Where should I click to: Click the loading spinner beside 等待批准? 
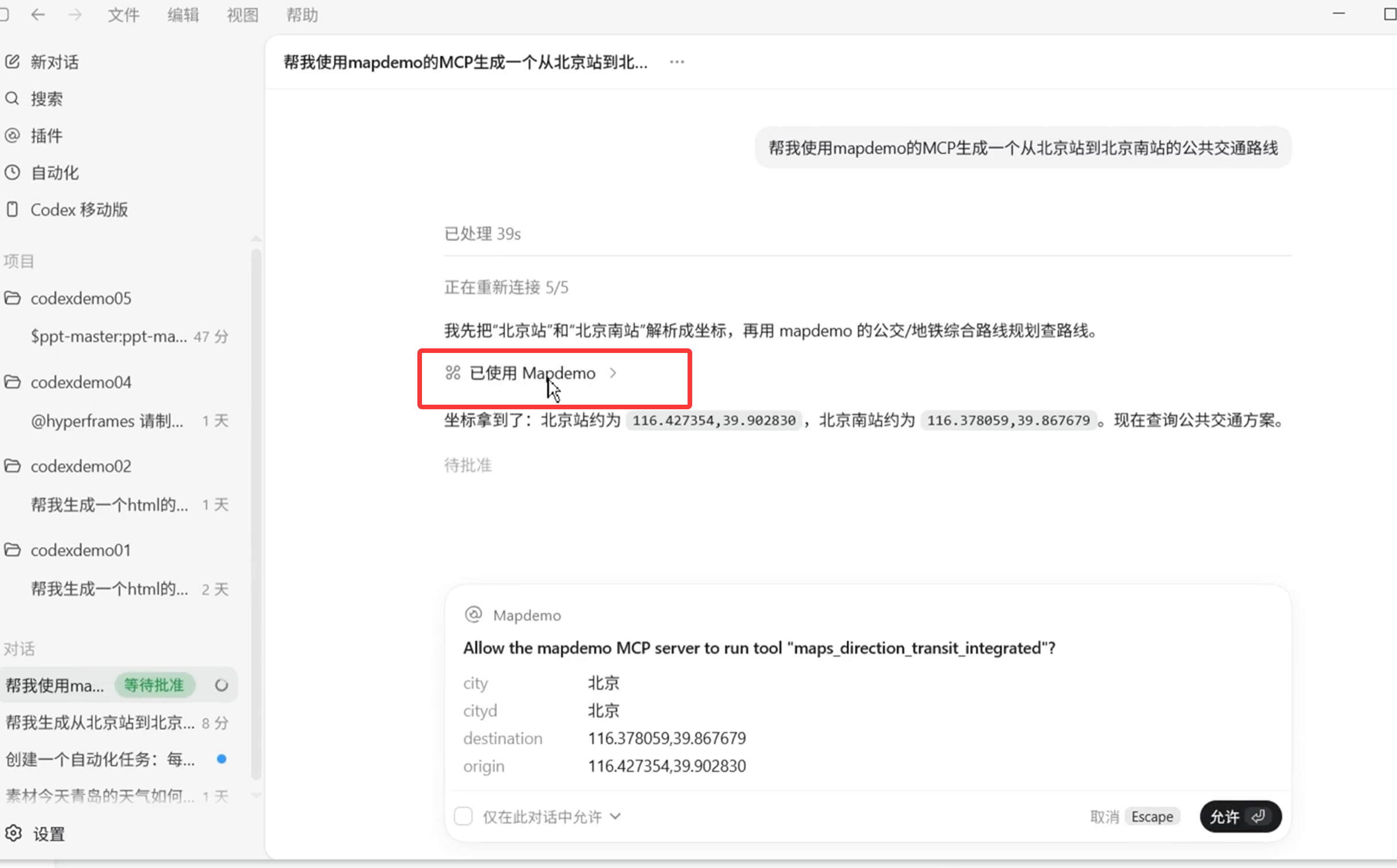[x=221, y=685]
